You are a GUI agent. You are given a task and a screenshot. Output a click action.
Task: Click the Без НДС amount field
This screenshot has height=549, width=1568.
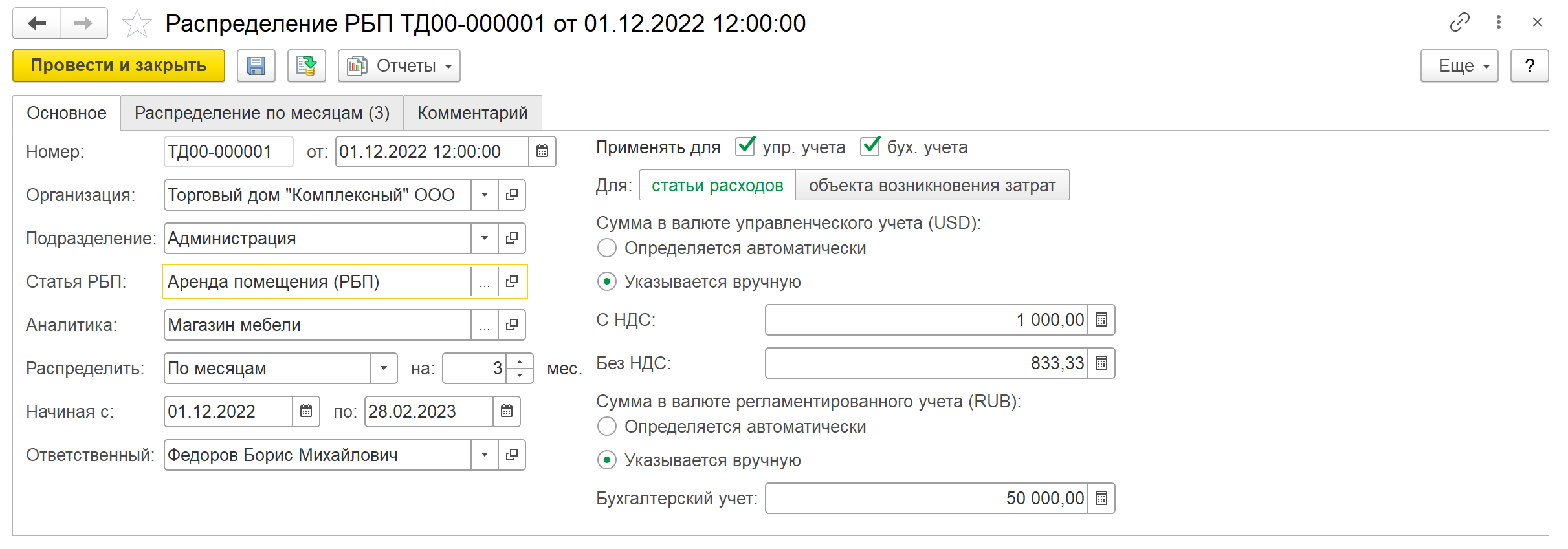click(927, 363)
